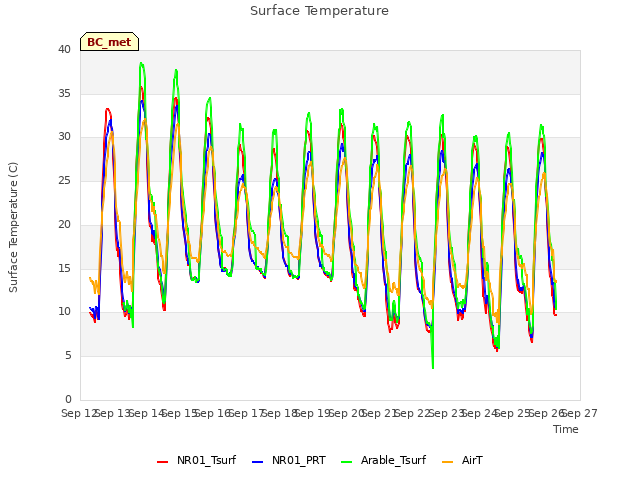Toggle the AirT legend entry
Viewport: 640px width, 480px height.
pyautogui.click(x=462, y=460)
